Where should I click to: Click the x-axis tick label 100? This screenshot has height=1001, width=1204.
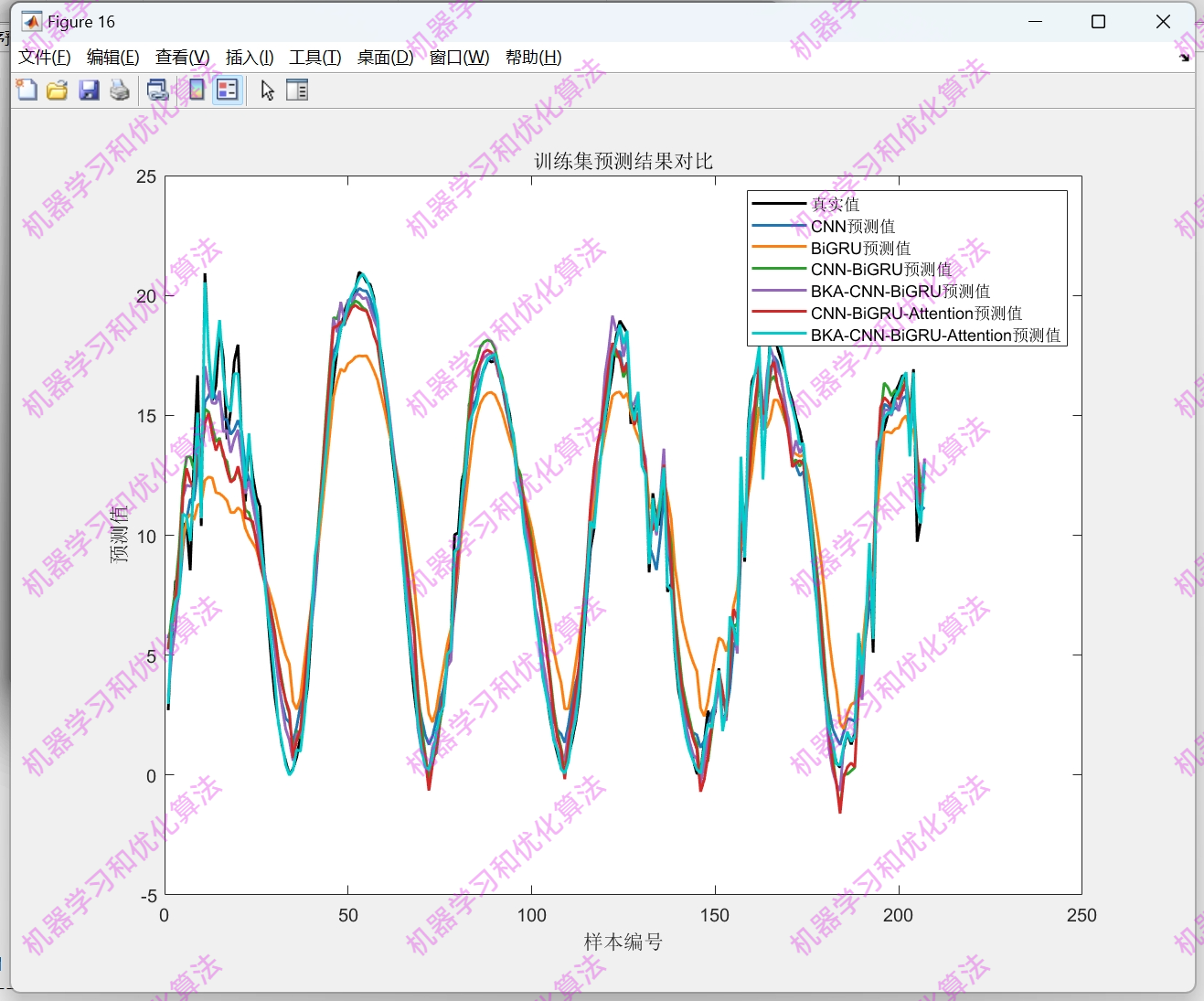531,915
